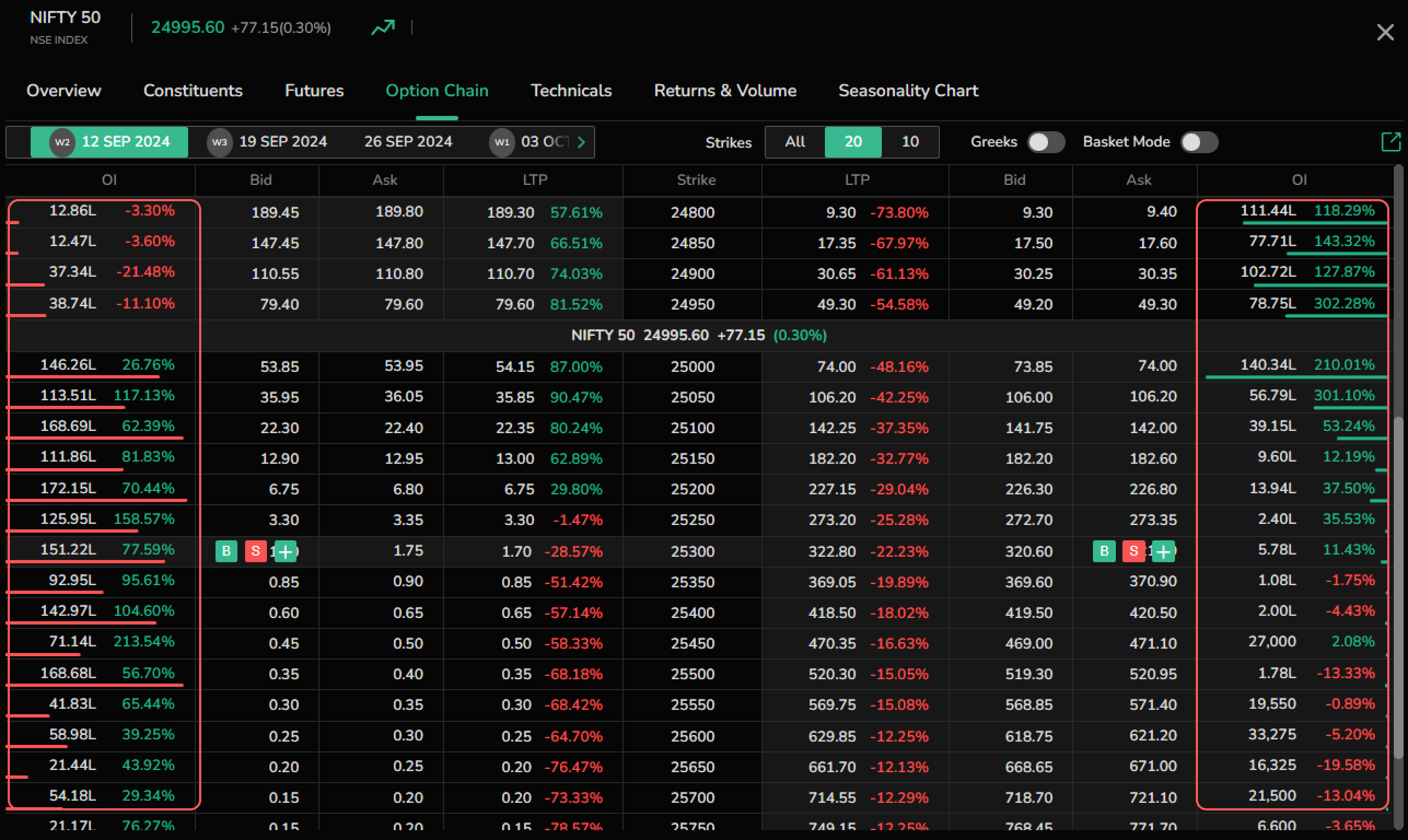The width and height of the screenshot is (1408, 840).
Task: Click the NIFTY 50 spot price row
Action: (x=699, y=335)
